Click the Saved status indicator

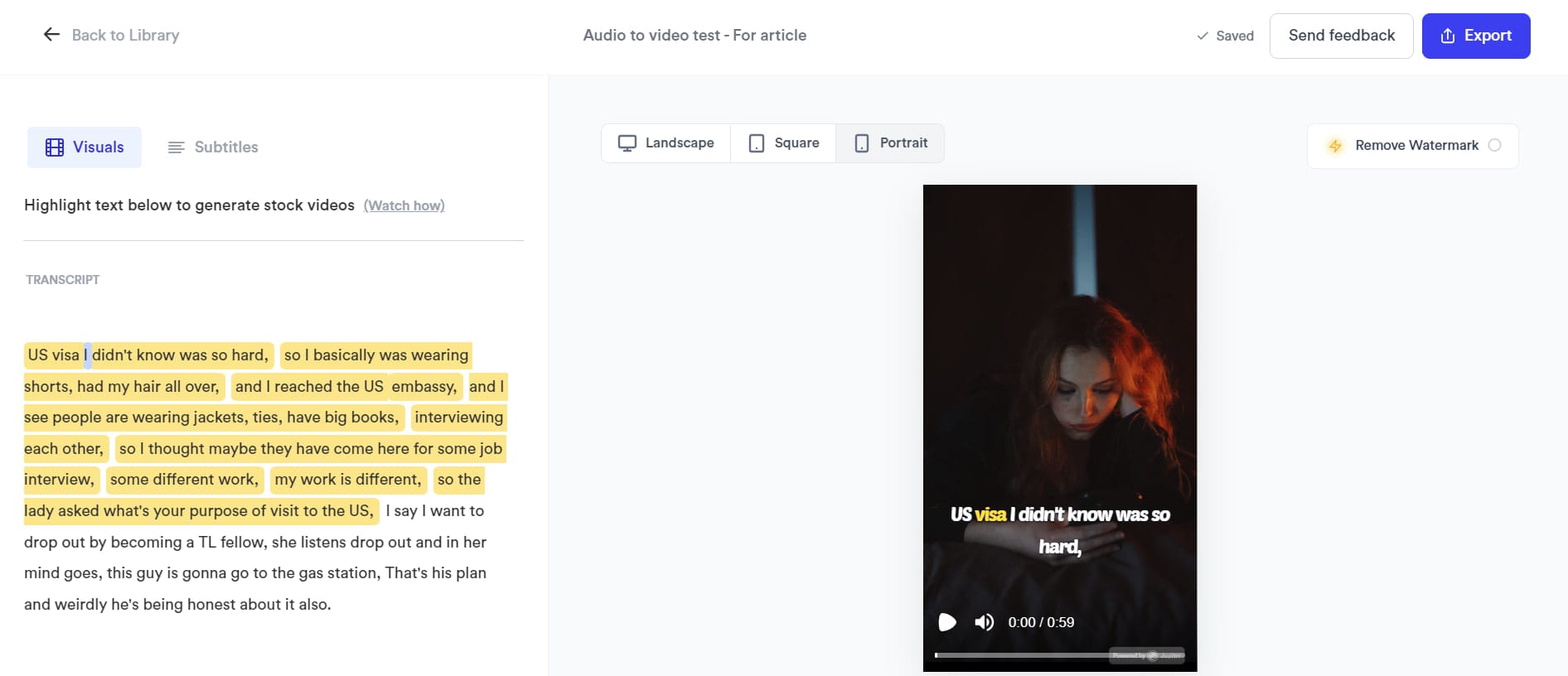pos(1225,36)
